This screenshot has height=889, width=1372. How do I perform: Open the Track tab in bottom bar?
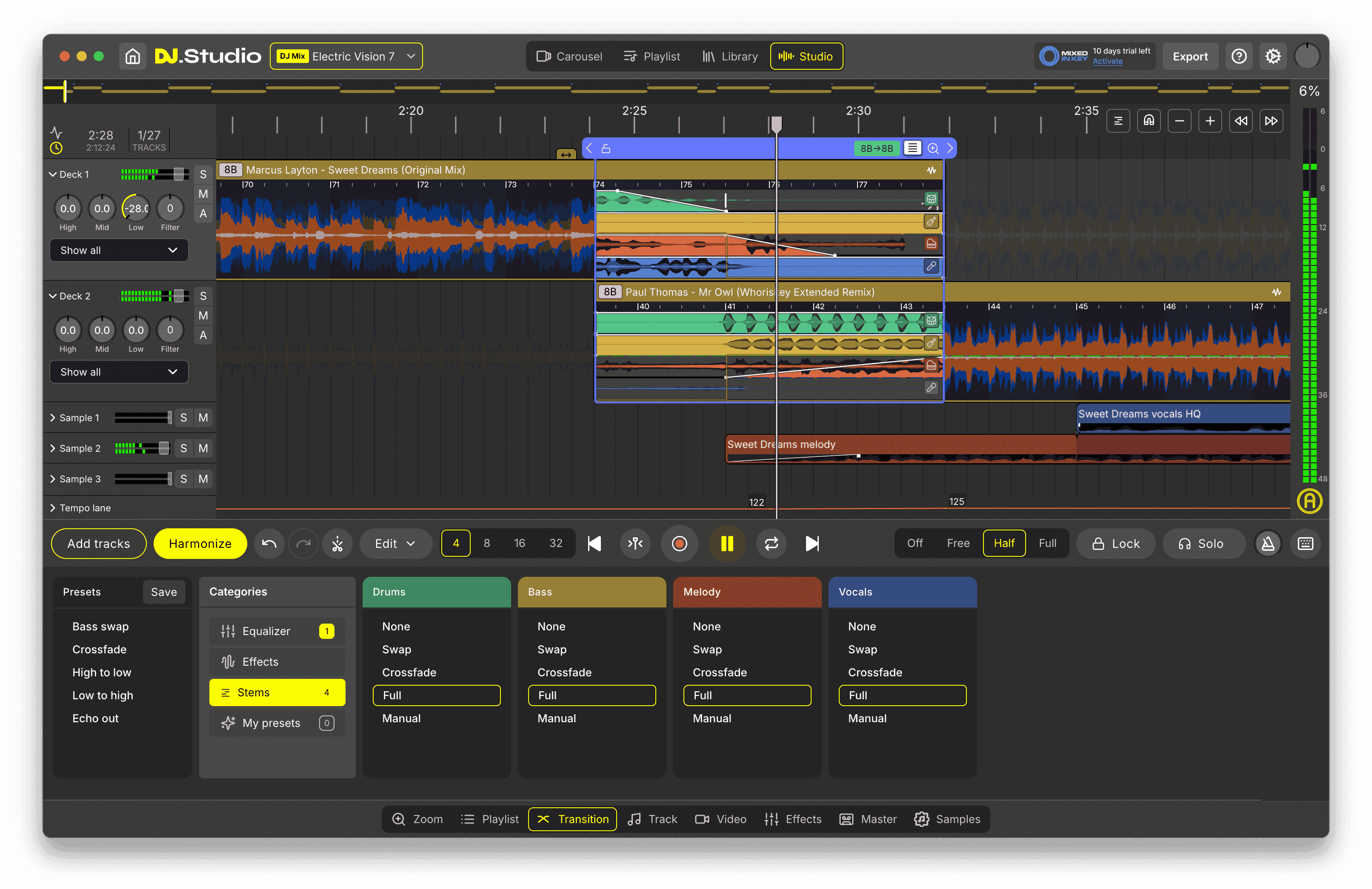652,819
